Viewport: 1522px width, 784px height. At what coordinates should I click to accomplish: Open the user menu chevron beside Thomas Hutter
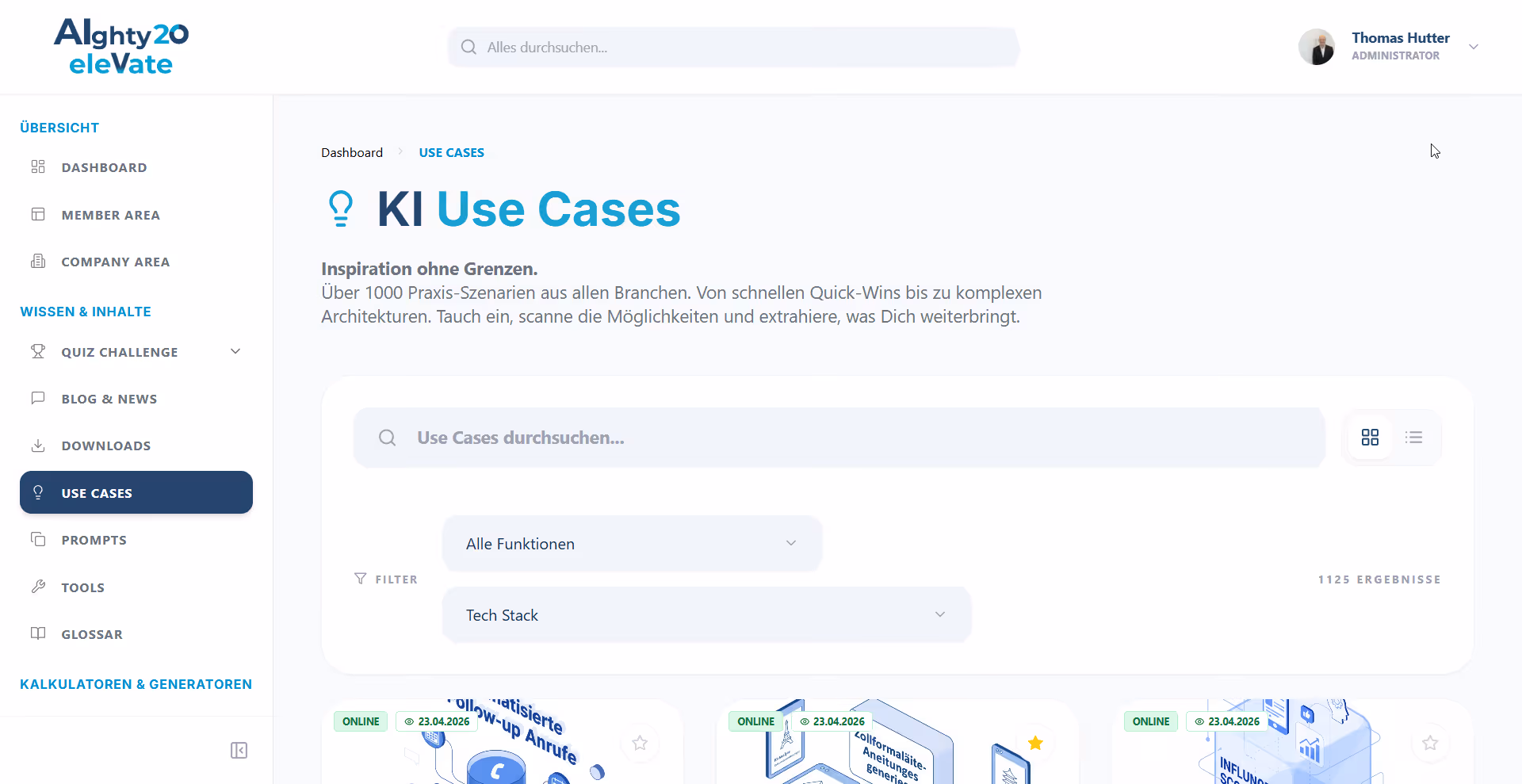click(x=1474, y=47)
